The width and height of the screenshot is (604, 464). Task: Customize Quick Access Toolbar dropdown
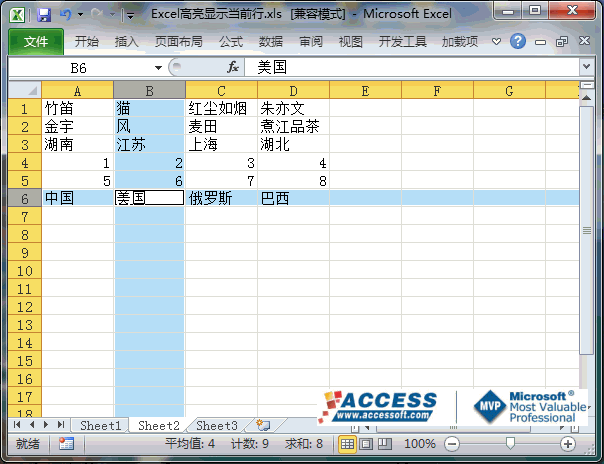click(x=131, y=16)
